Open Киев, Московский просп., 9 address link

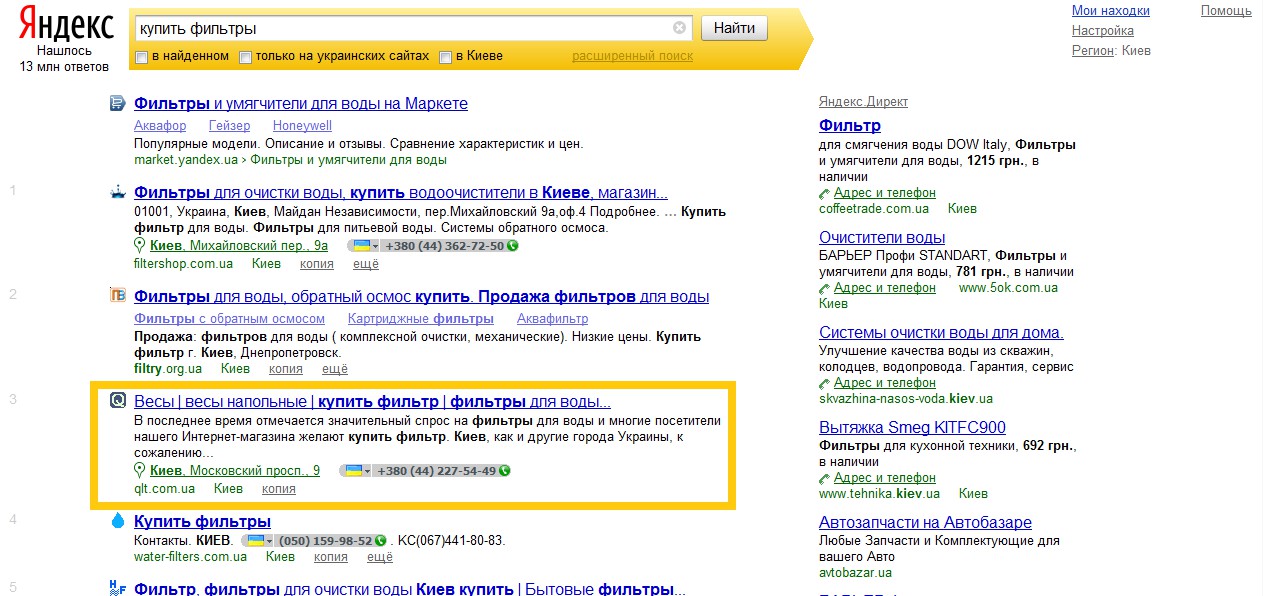coord(235,471)
